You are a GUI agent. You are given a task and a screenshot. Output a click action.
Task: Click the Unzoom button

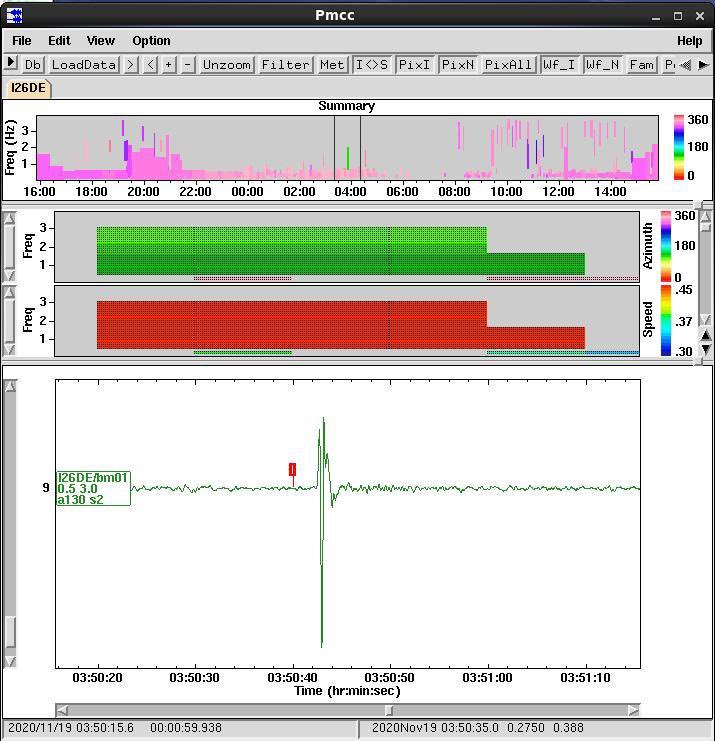click(x=227, y=65)
